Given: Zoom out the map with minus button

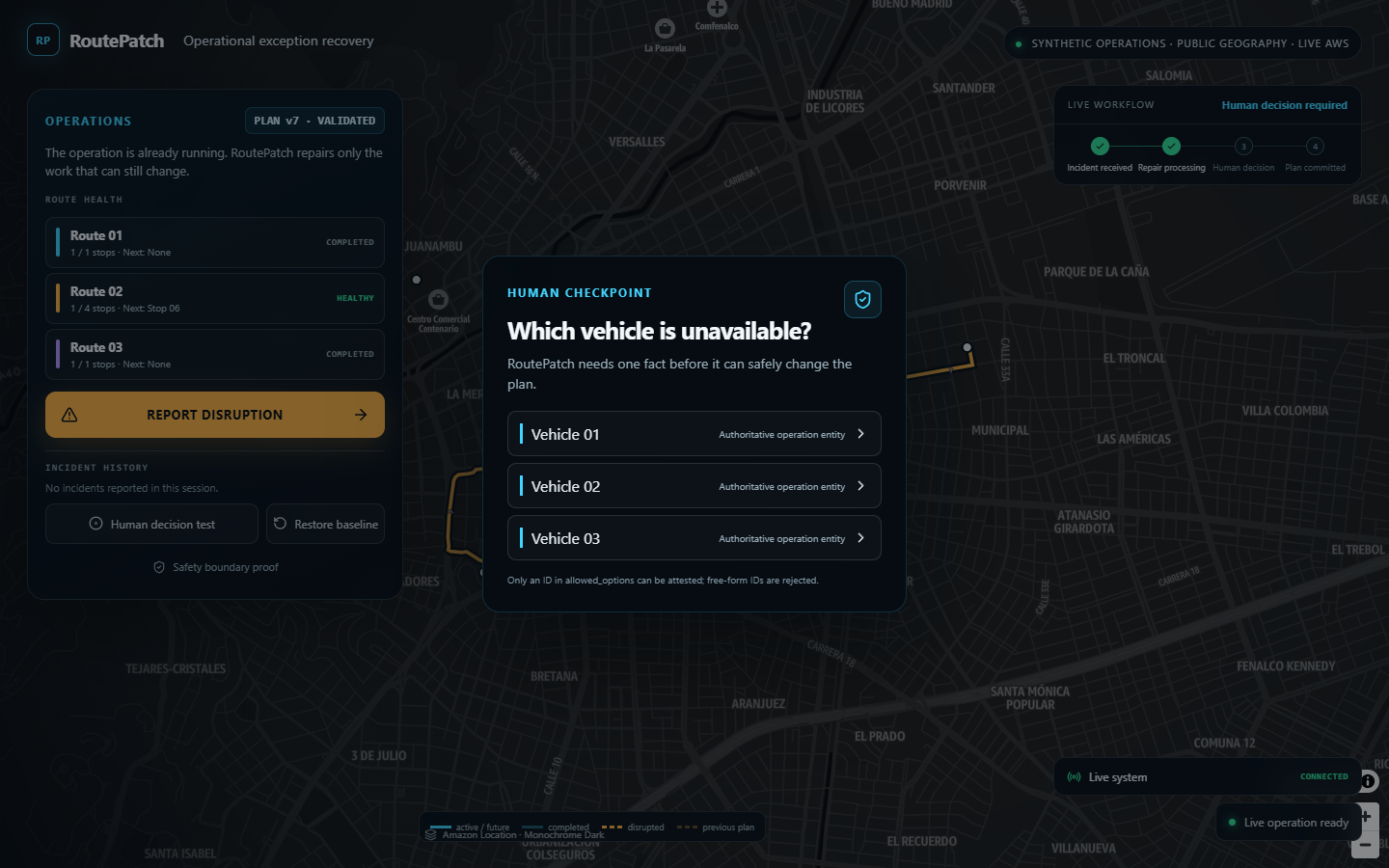Looking at the screenshot, I should (x=1366, y=845).
